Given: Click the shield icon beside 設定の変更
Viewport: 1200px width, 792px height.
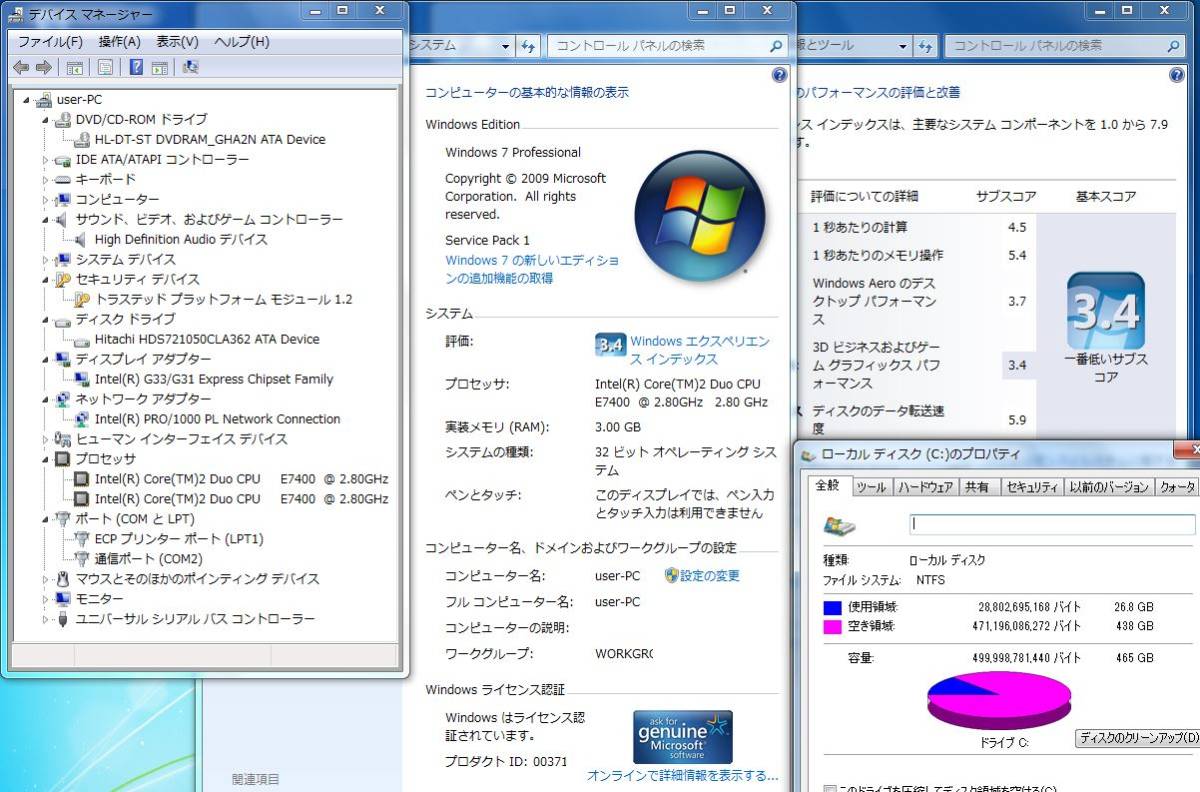Looking at the screenshot, I should pos(672,575).
